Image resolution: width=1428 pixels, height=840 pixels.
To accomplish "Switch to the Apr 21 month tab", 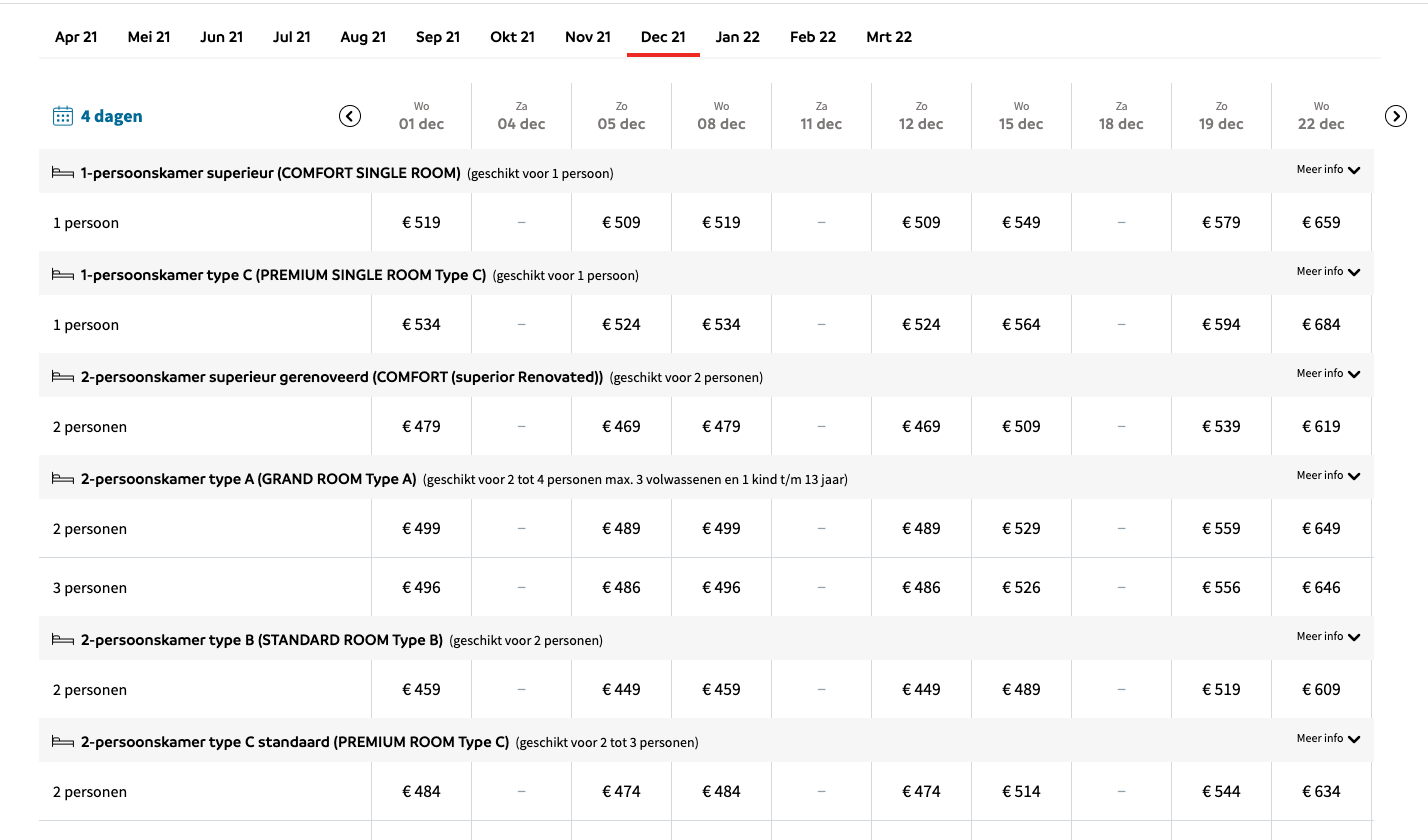I will [76, 37].
